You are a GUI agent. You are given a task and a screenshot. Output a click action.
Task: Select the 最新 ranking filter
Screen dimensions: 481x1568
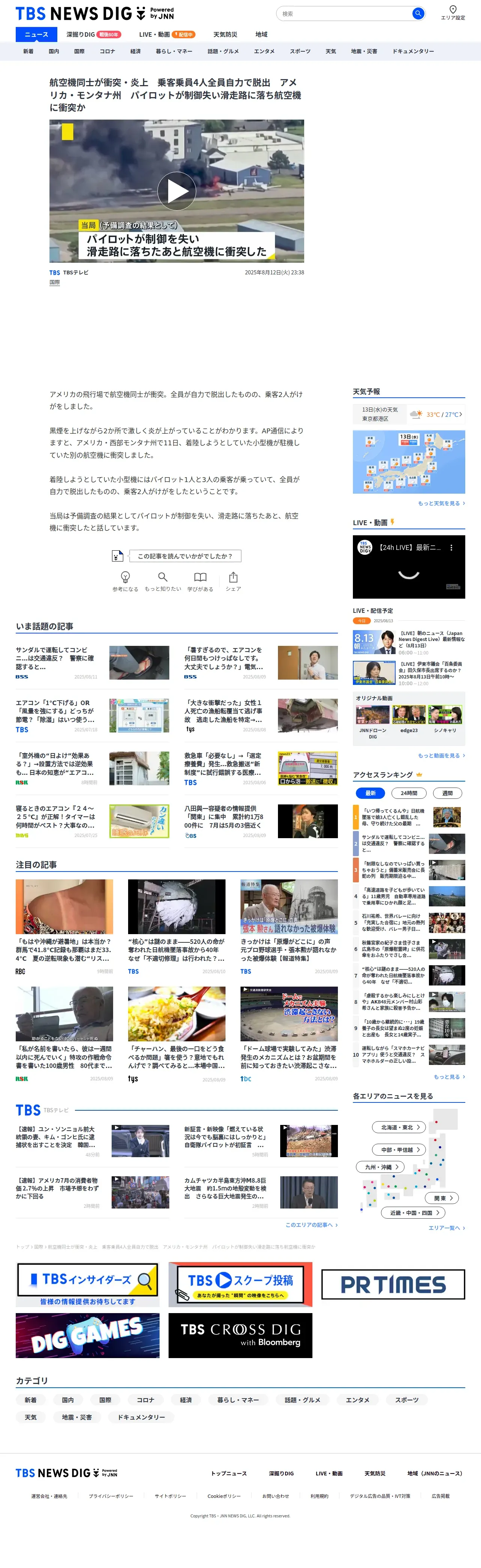pyautogui.click(x=370, y=792)
